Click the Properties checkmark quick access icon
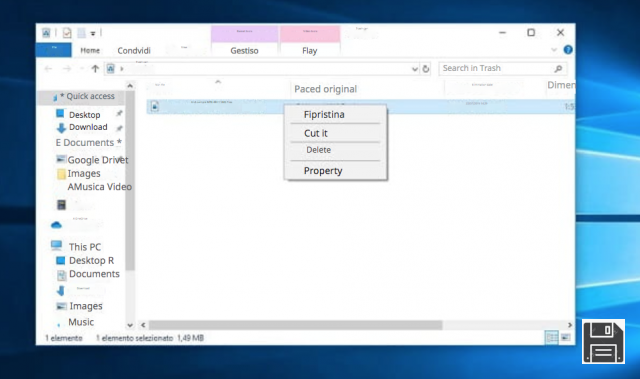 (67, 33)
